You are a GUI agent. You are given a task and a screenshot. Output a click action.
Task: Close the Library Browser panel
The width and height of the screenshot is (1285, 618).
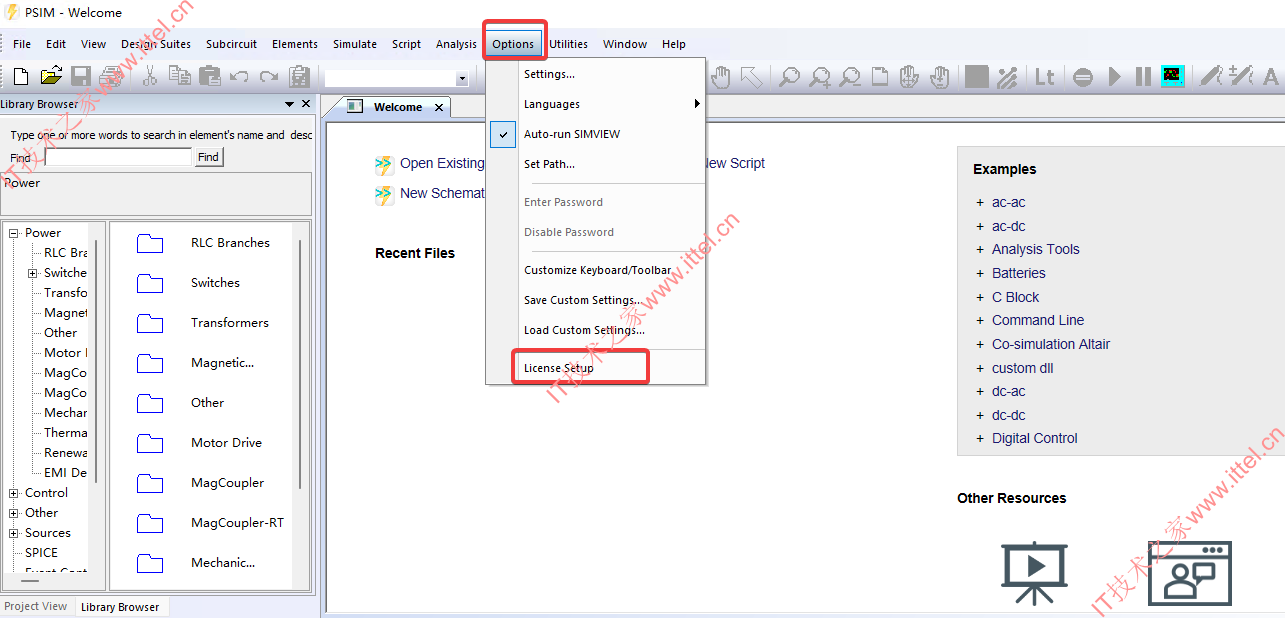tap(306, 104)
